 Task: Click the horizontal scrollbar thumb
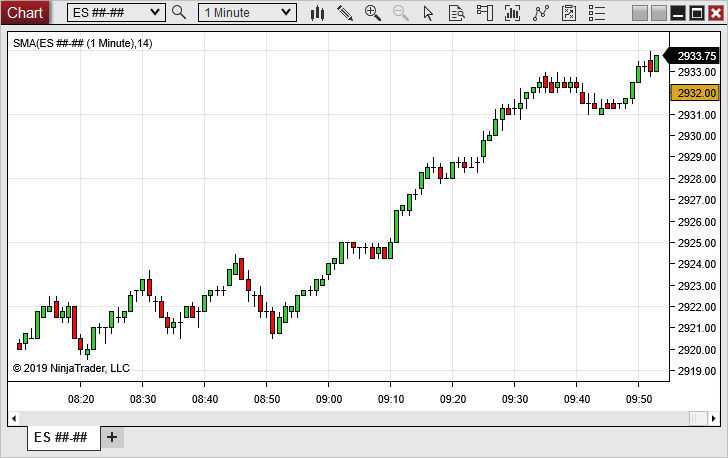tap(697, 417)
